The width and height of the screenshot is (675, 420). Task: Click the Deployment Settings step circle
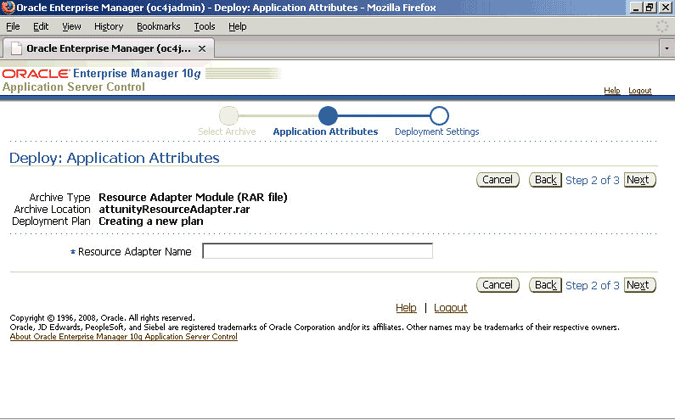pyautogui.click(x=439, y=116)
